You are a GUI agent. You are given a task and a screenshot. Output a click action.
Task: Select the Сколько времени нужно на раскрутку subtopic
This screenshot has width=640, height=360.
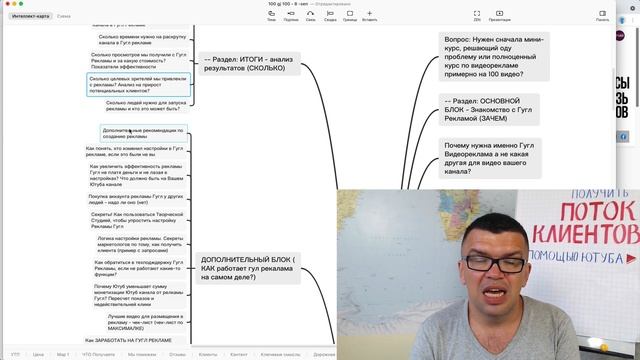pos(142,40)
